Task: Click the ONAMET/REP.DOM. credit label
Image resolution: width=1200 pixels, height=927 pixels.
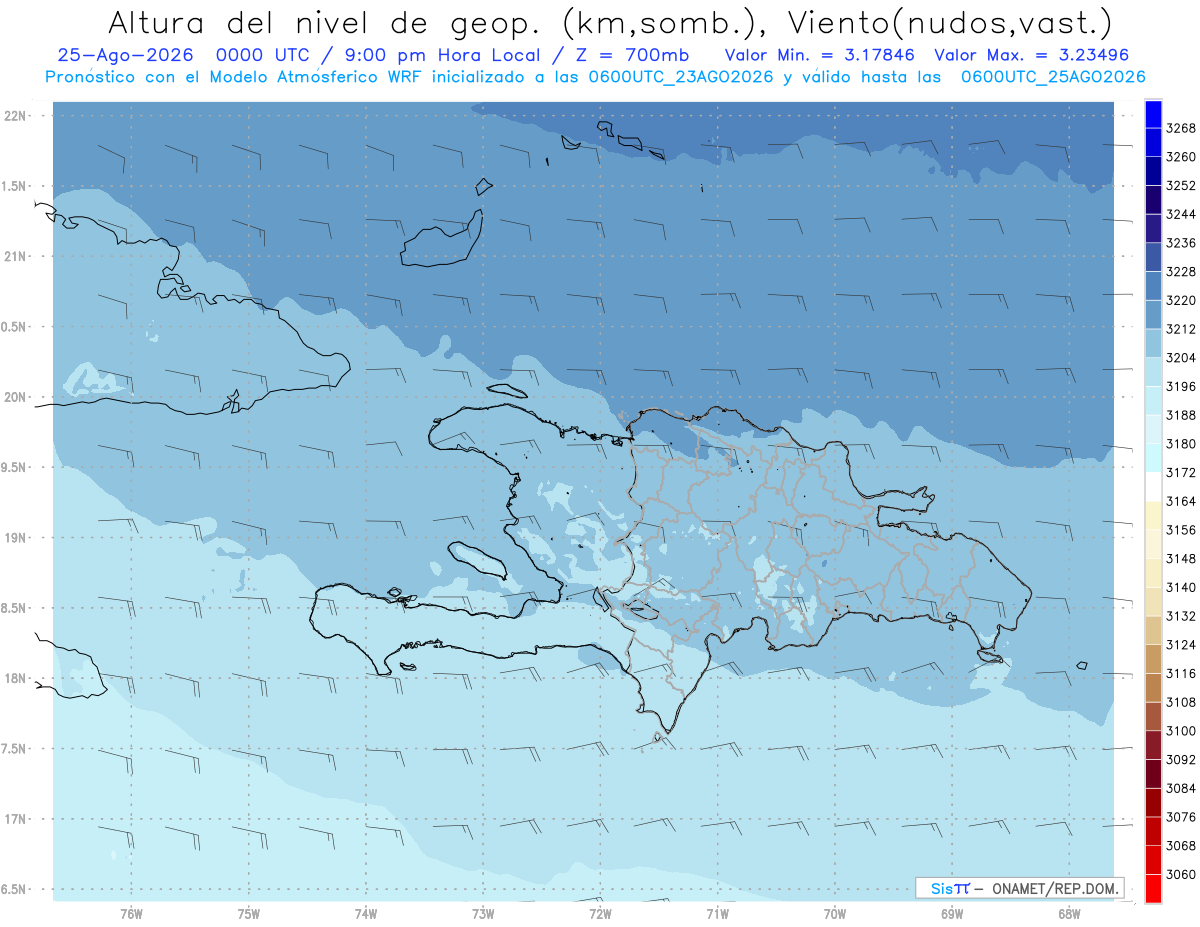Action: tap(1055, 888)
